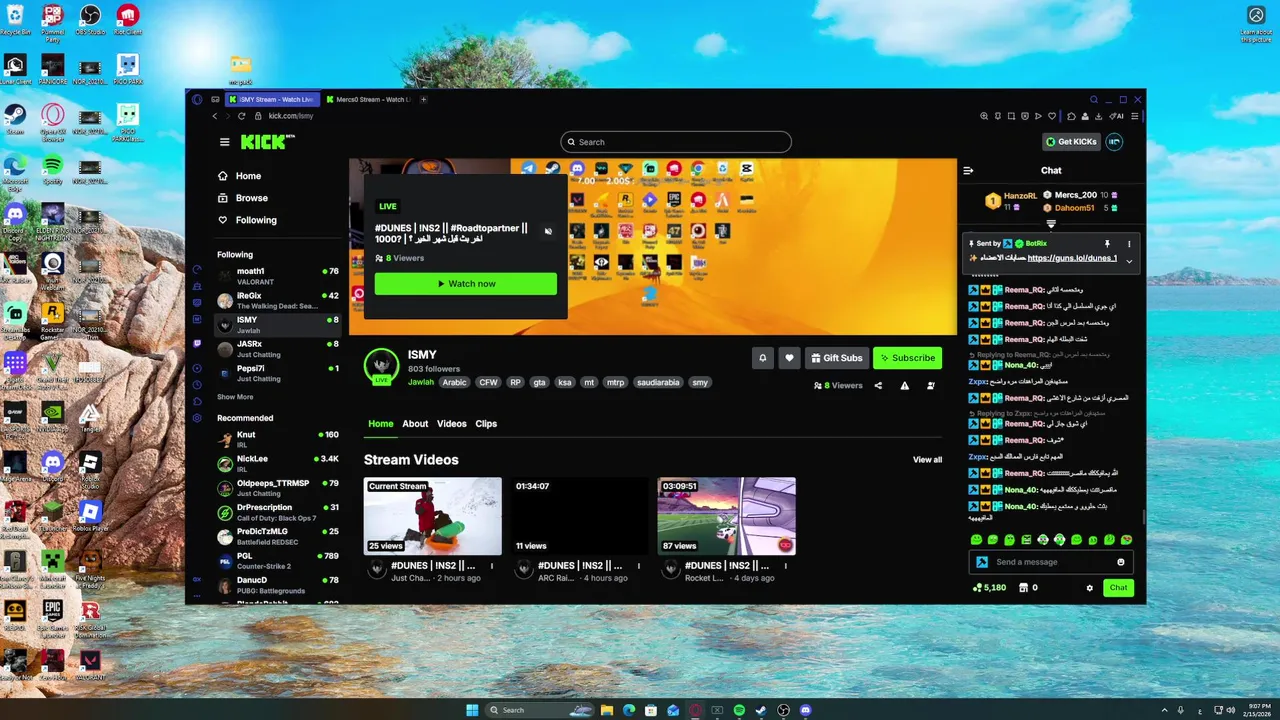Viewport: 1280px width, 720px height.
Task: Switch to Mercs0 Stream browser tab
Action: coord(368,100)
